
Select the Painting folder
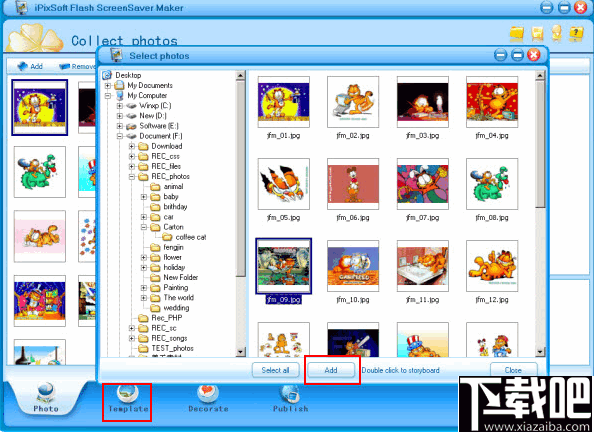pos(175,288)
